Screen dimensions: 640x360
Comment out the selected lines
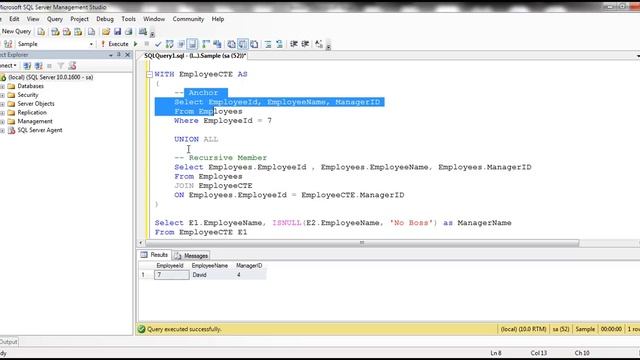tap(268, 44)
